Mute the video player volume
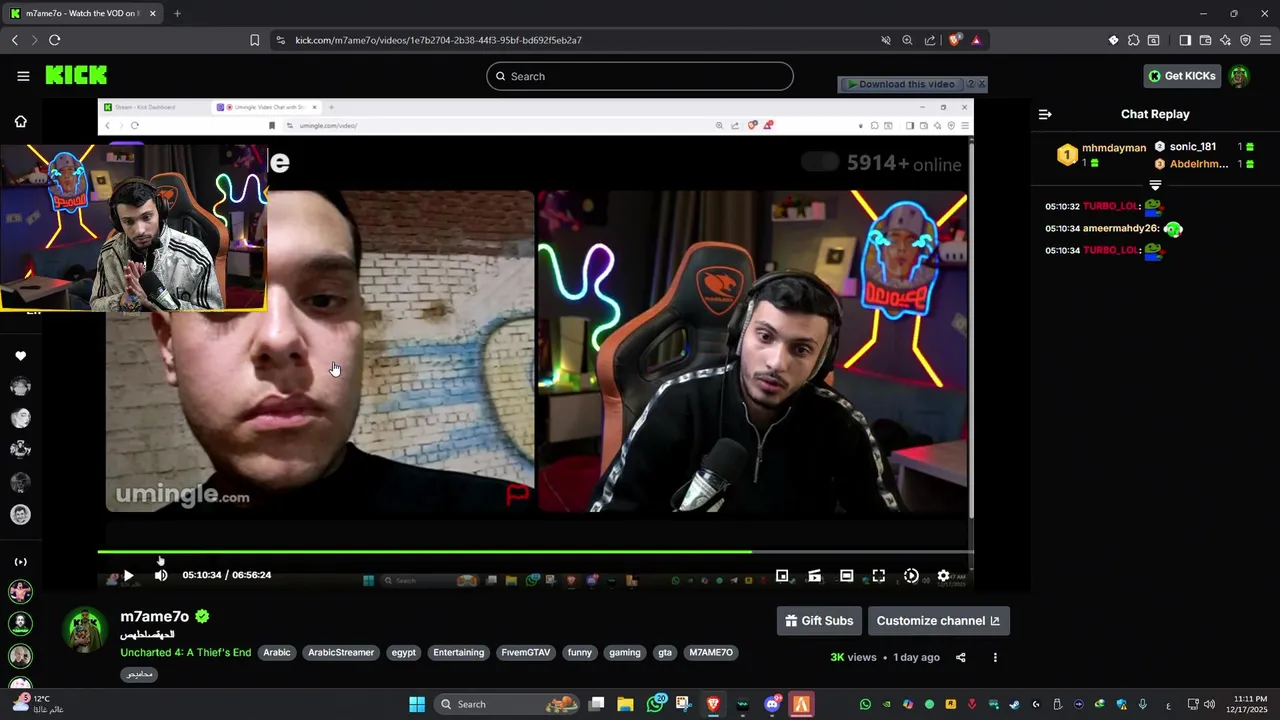The image size is (1280, 720). [x=161, y=575]
